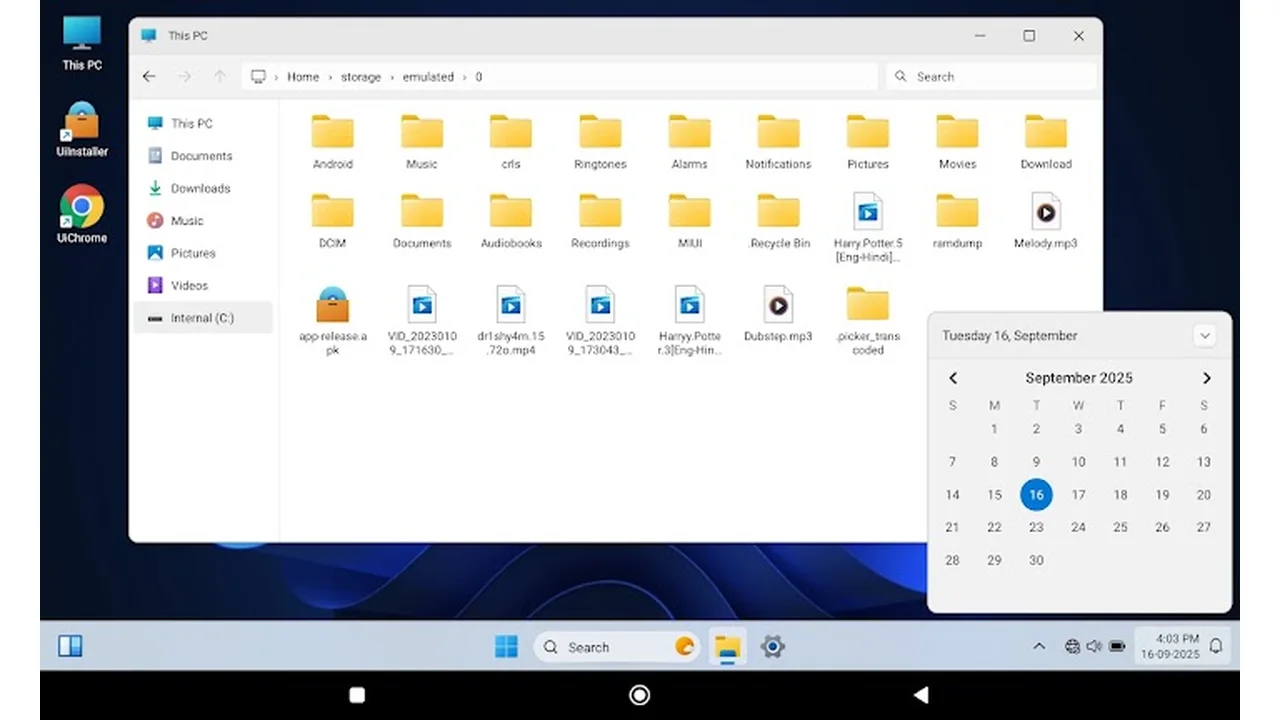
Task: Go up one folder level
Action: click(220, 76)
